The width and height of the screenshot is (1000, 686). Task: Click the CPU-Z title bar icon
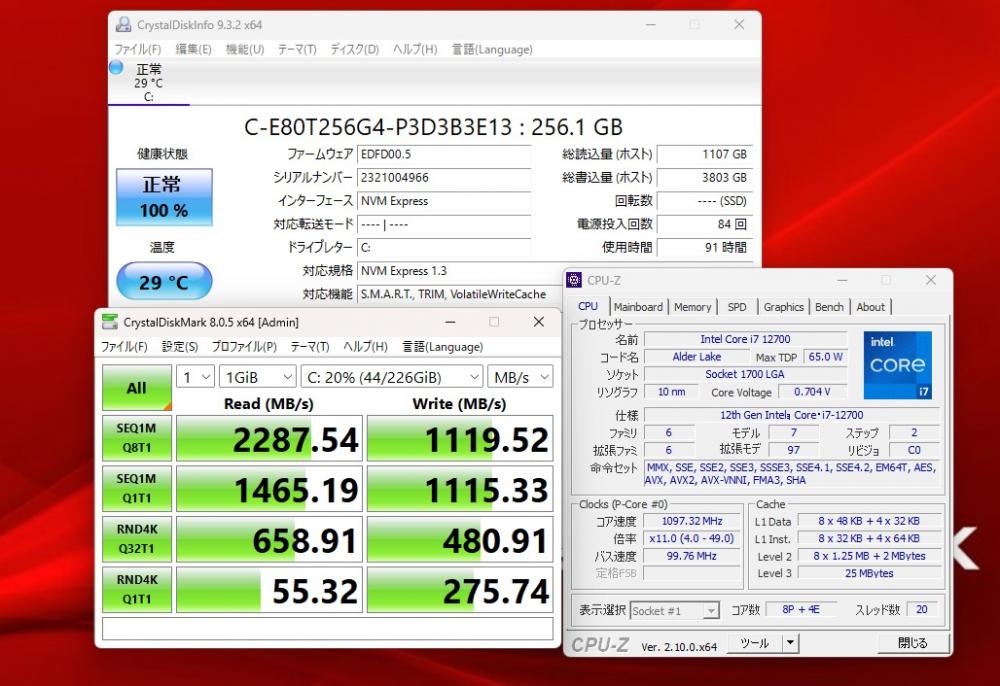pos(574,280)
